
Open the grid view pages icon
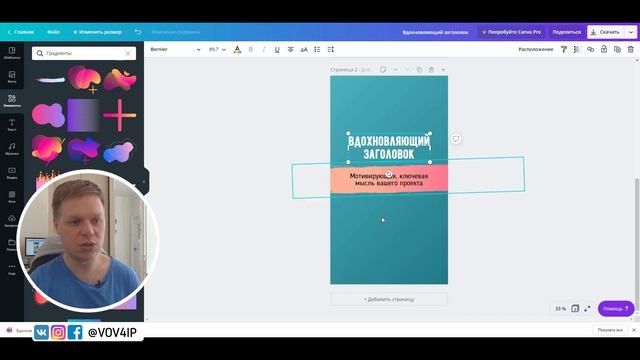click(x=575, y=309)
